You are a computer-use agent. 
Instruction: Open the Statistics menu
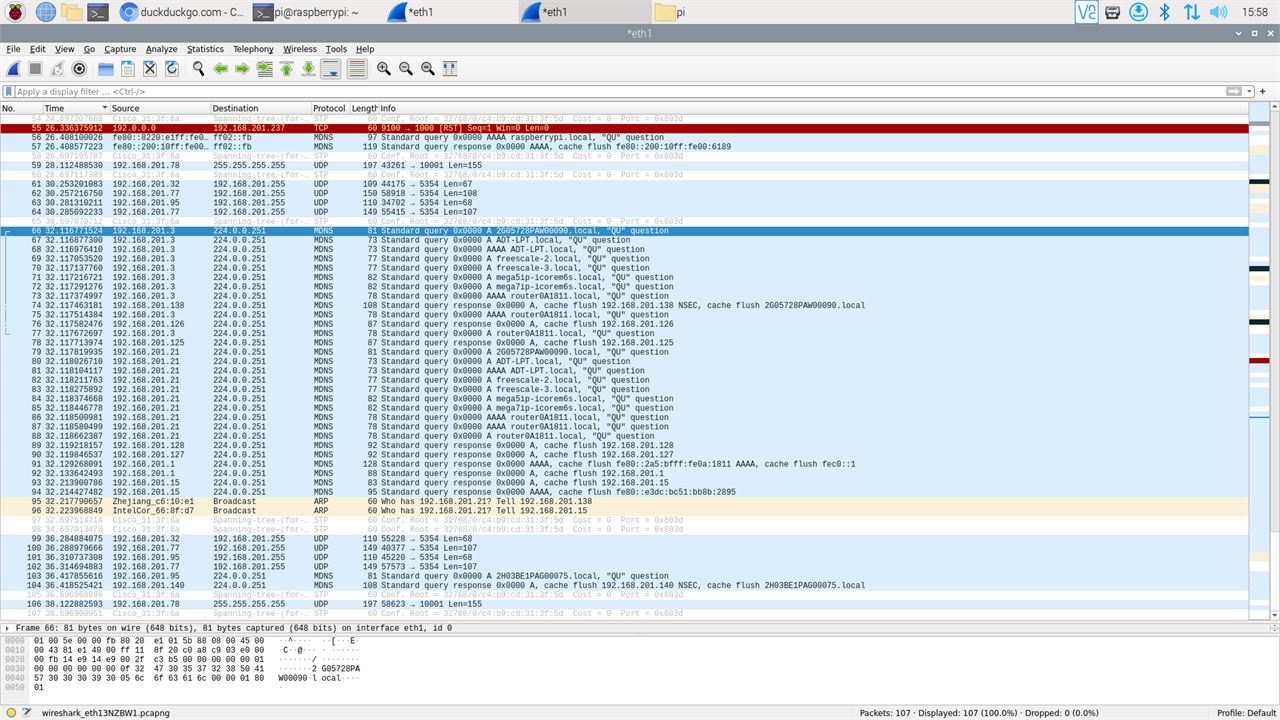[205, 49]
